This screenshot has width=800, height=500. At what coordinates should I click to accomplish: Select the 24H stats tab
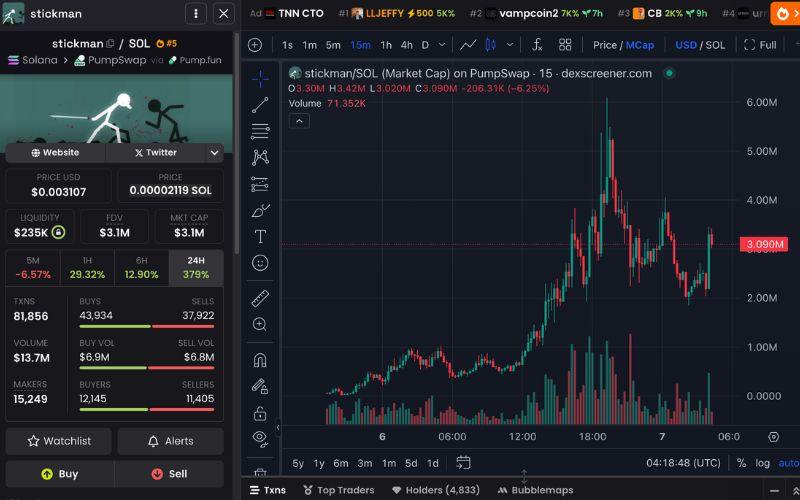[x=196, y=268]
